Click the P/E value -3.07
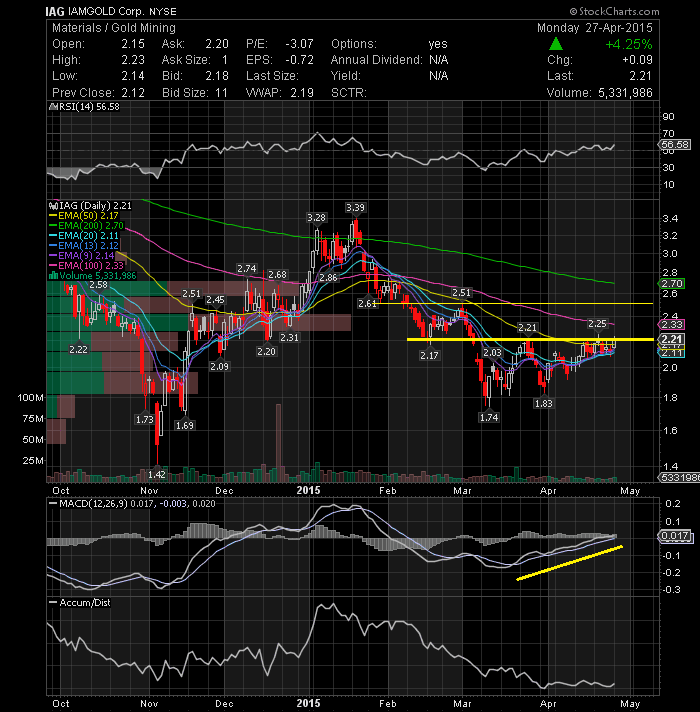The height and width of the screenshot is (712, 700). coord(299,44)
